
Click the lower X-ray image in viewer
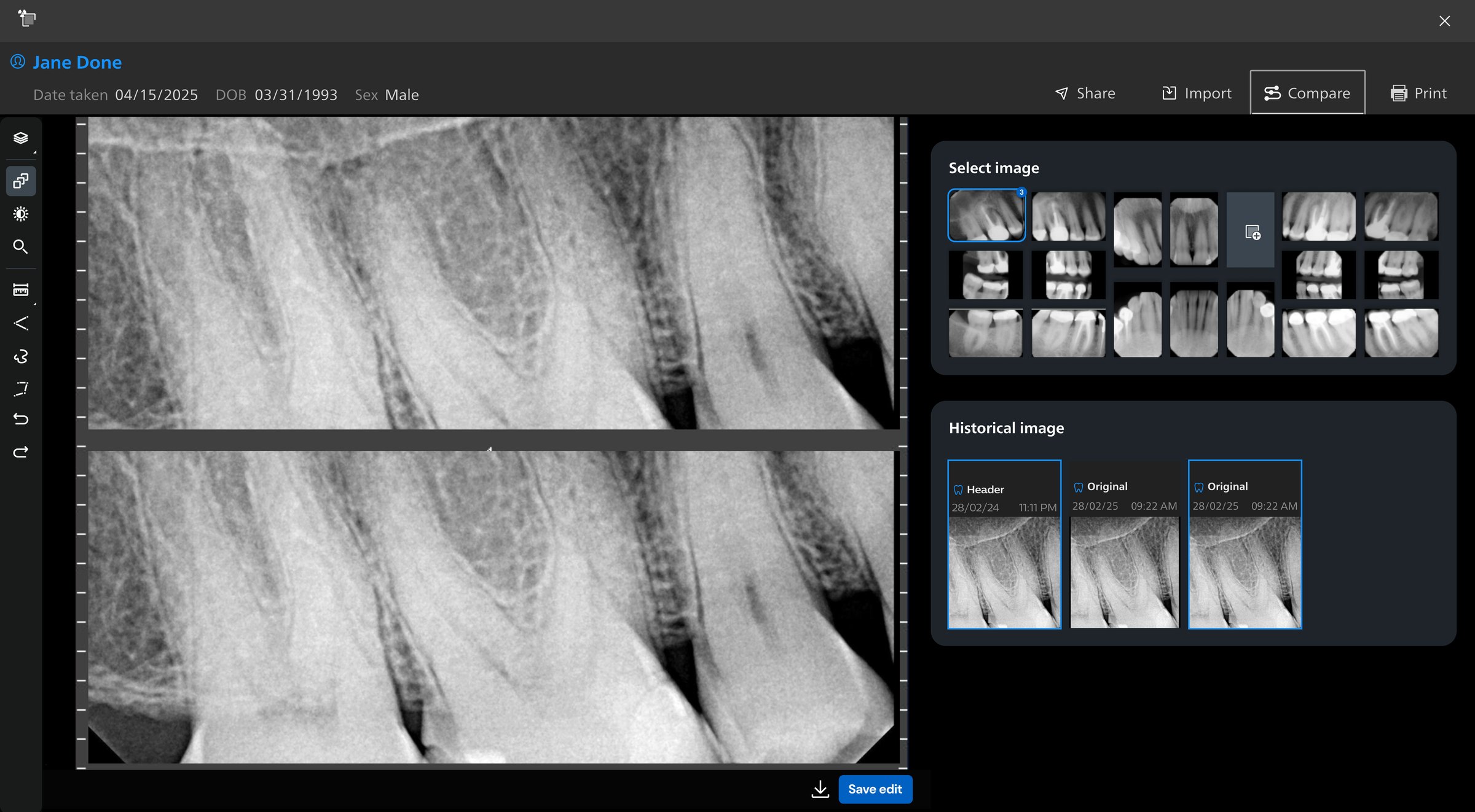(491, 607)
